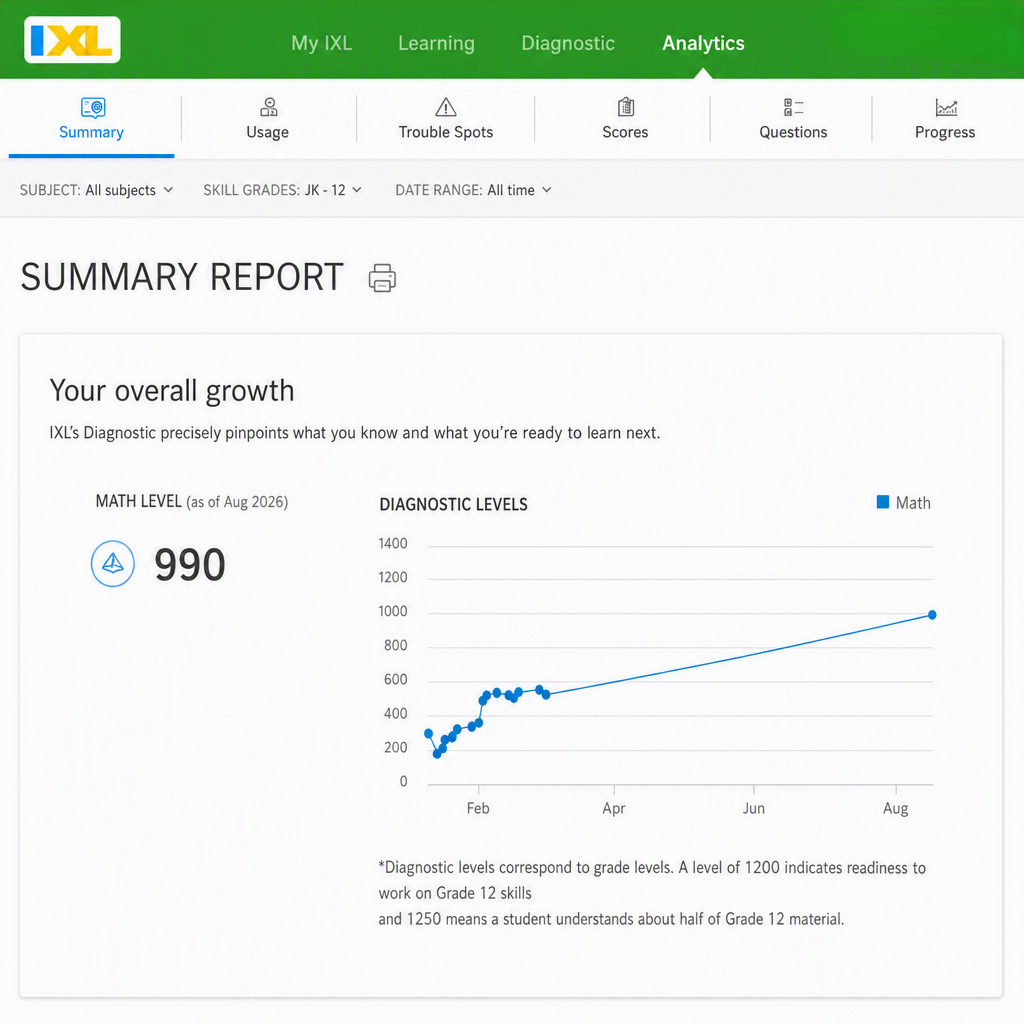
Task: Open the Diagnostic section
Action: (568, 43)
